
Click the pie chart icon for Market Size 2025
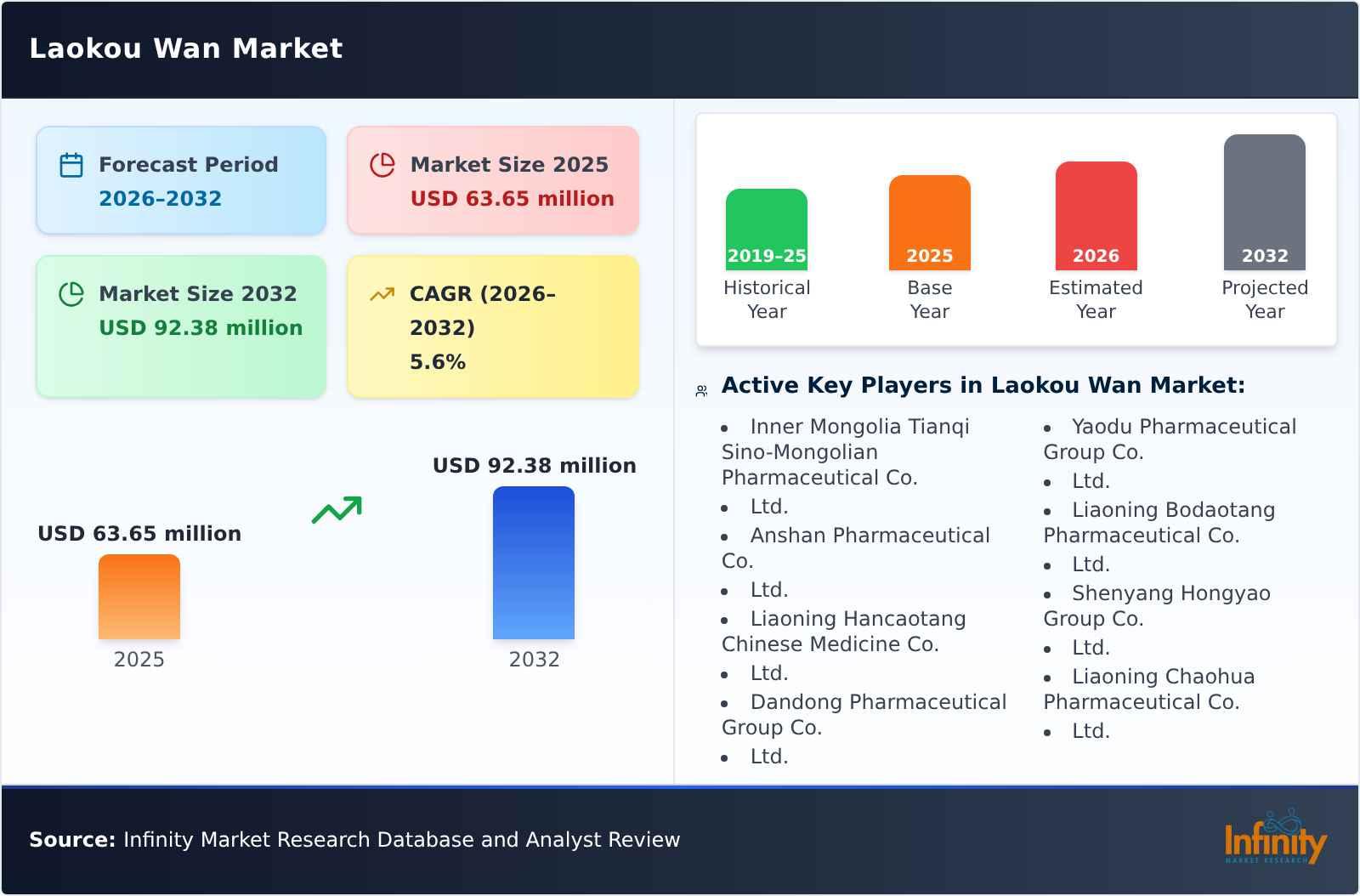382,165
